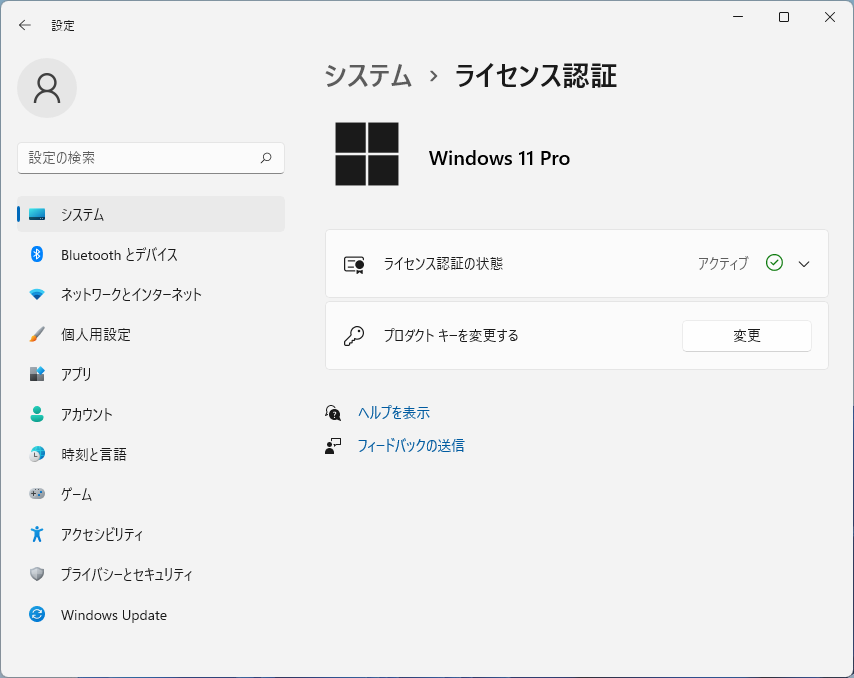Image resolution: width=854 pixels, height=678 pixels.
Task: Click the 設定 window title text
Action: click(63, 25)
